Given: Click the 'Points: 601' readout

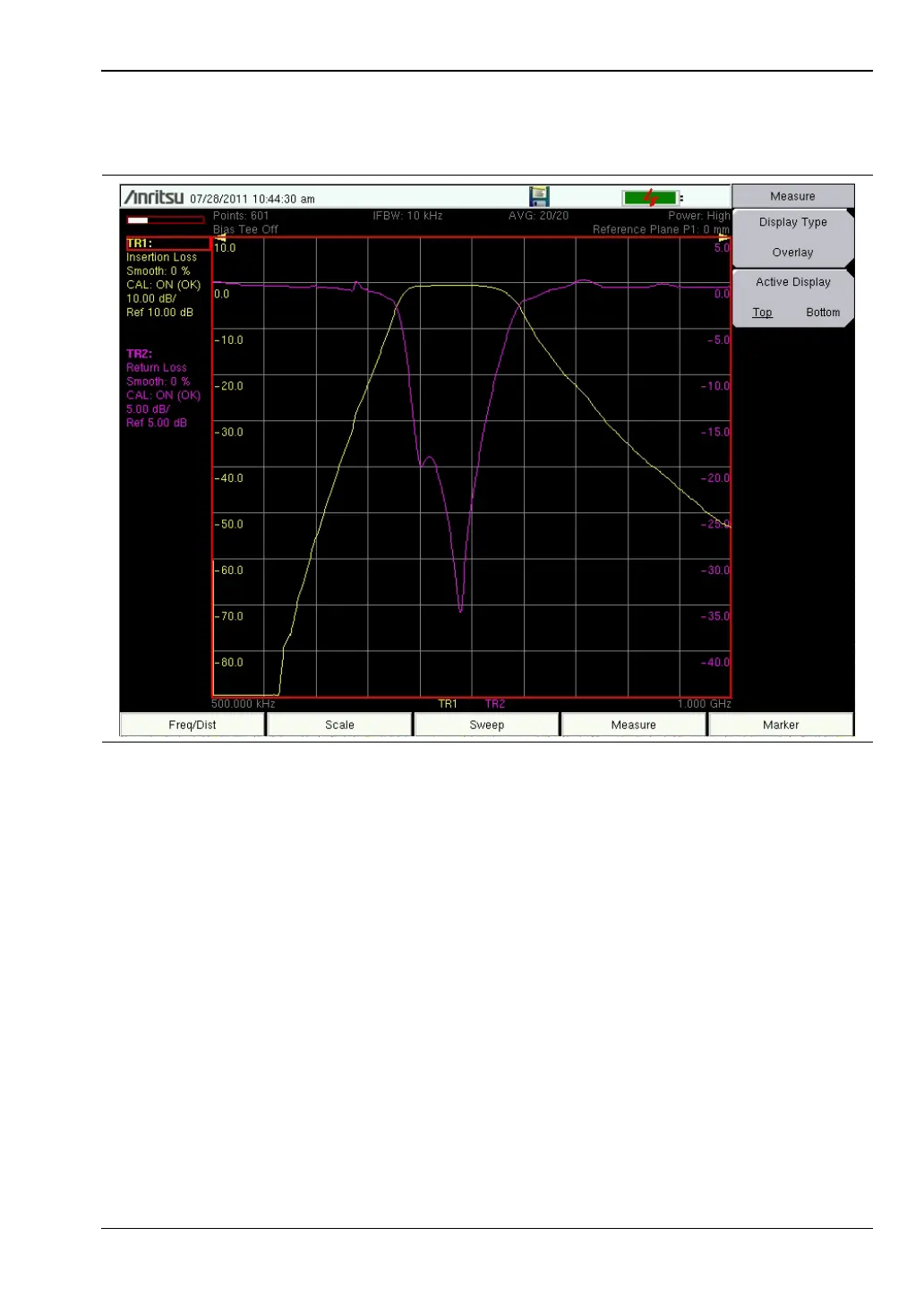Looking at the screenshot, I should (241, 216).
